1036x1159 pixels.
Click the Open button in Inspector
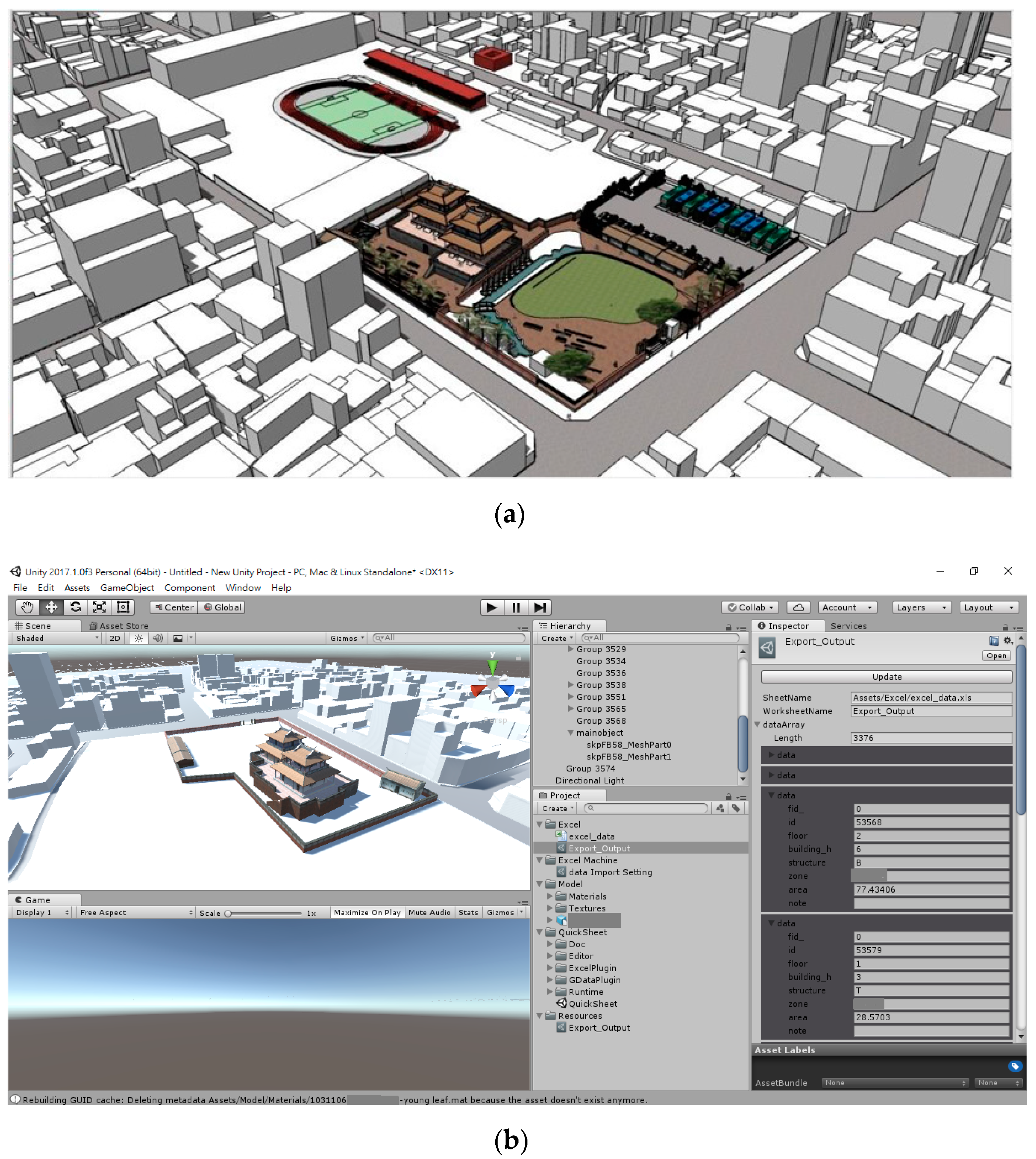(x=996, y=656)
